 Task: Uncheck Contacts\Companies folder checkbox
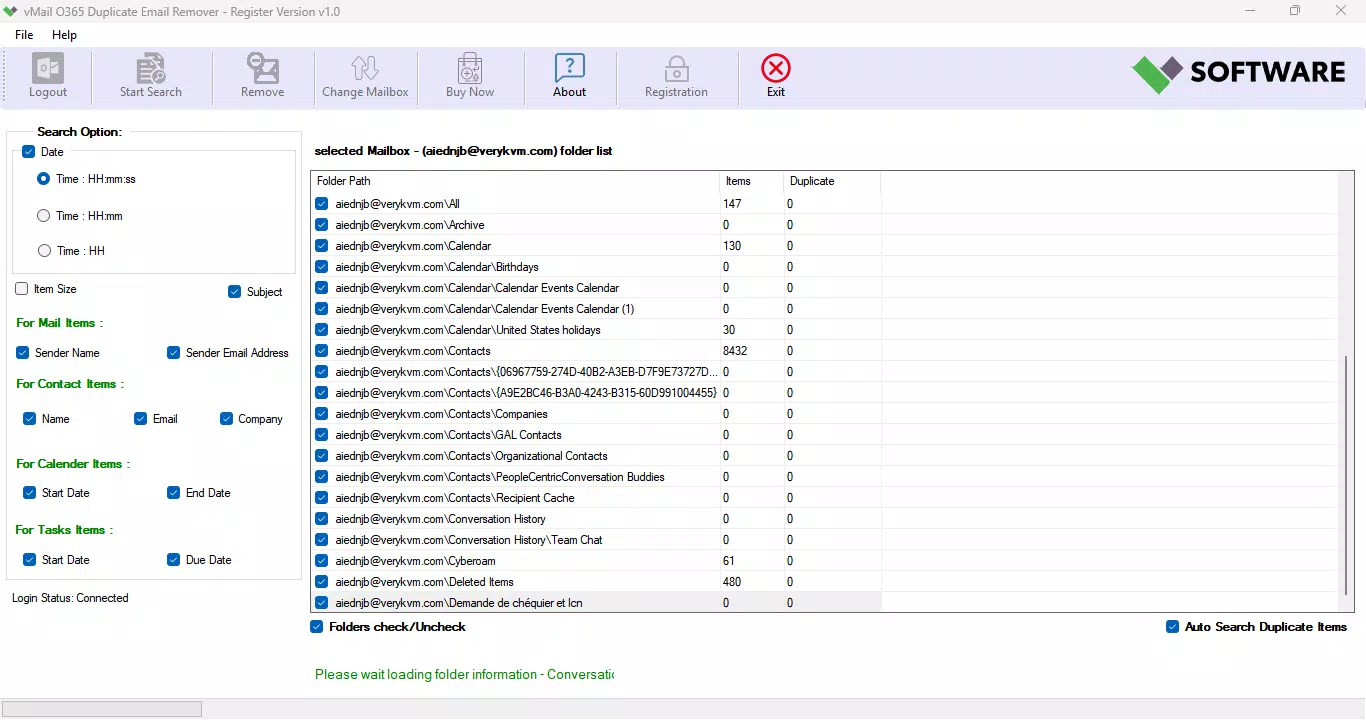321,414
